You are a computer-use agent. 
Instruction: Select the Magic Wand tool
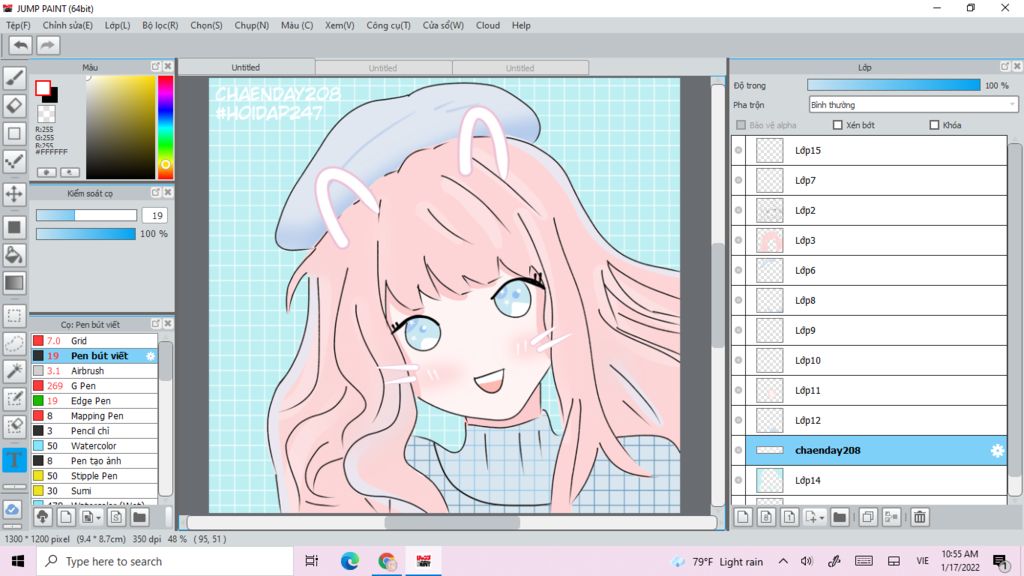14,371
